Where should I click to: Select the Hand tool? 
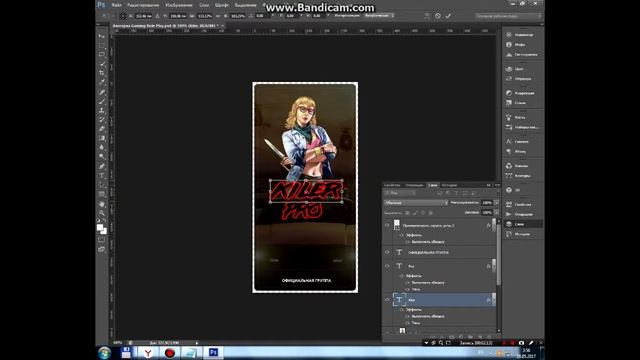102,204
